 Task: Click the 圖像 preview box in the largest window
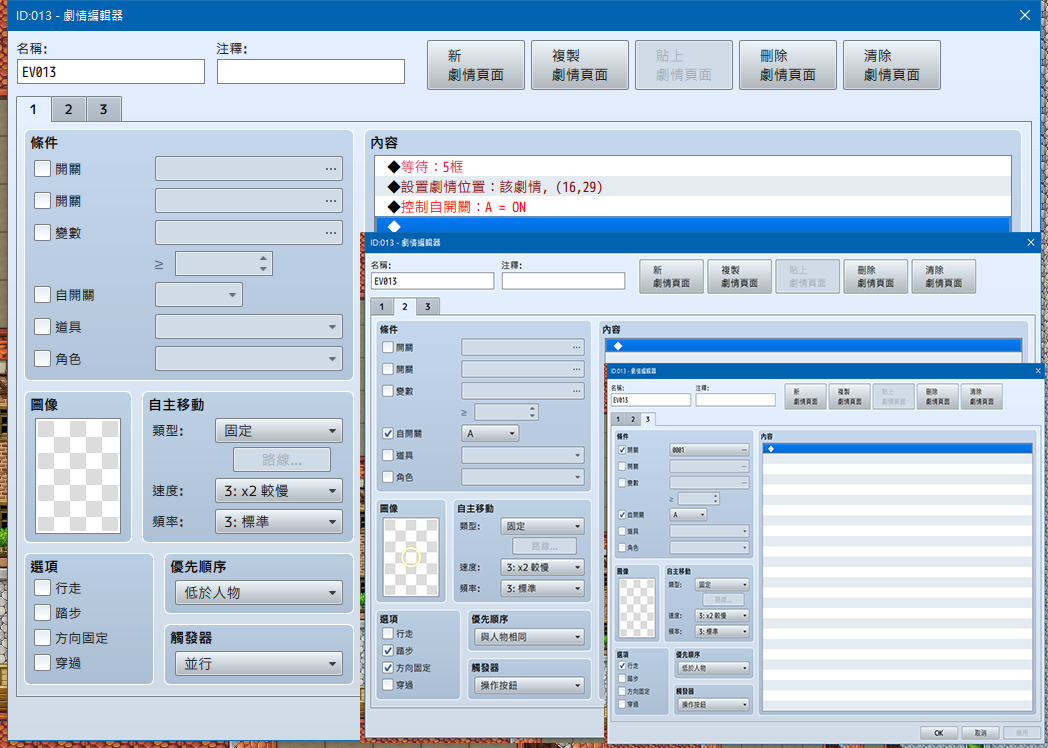(x=78, y=476)
